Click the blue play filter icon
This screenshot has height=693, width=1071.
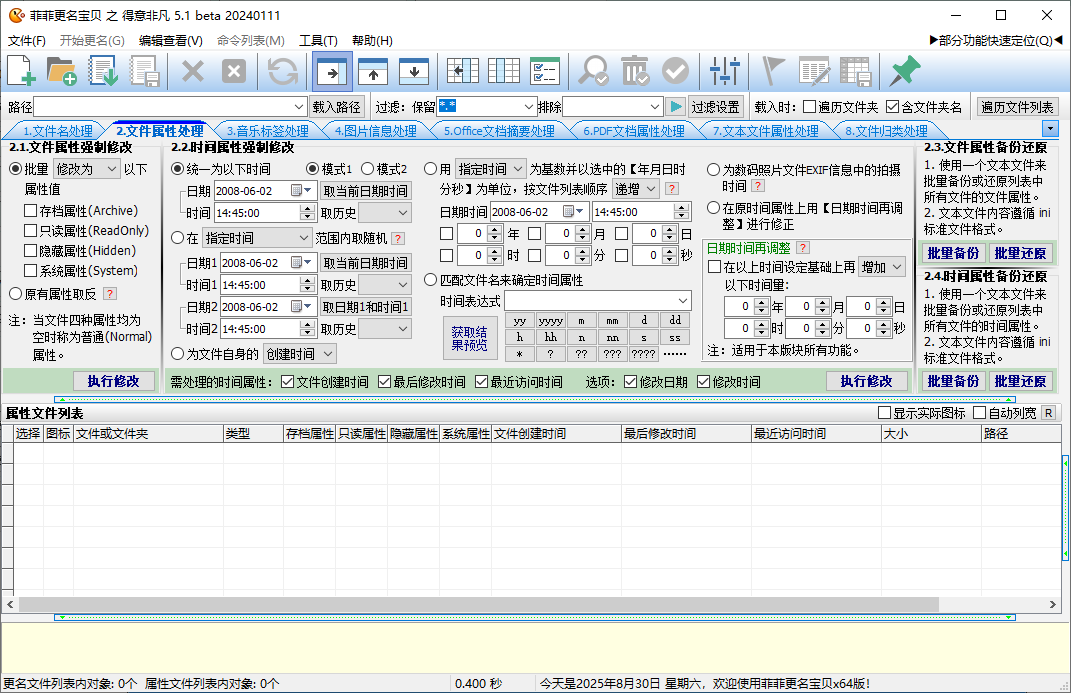click(x=676, y=107)
